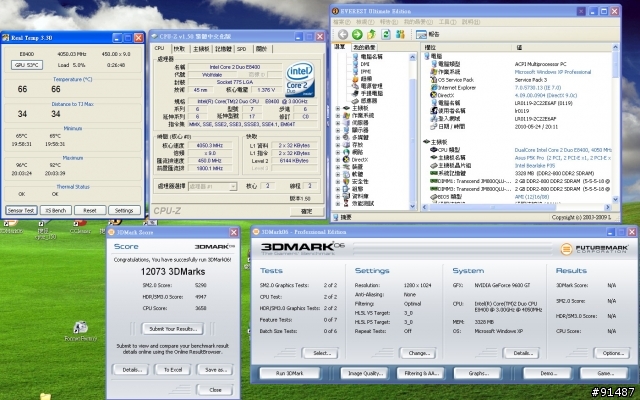Click Game button in 3DMark06

(604, 373)
